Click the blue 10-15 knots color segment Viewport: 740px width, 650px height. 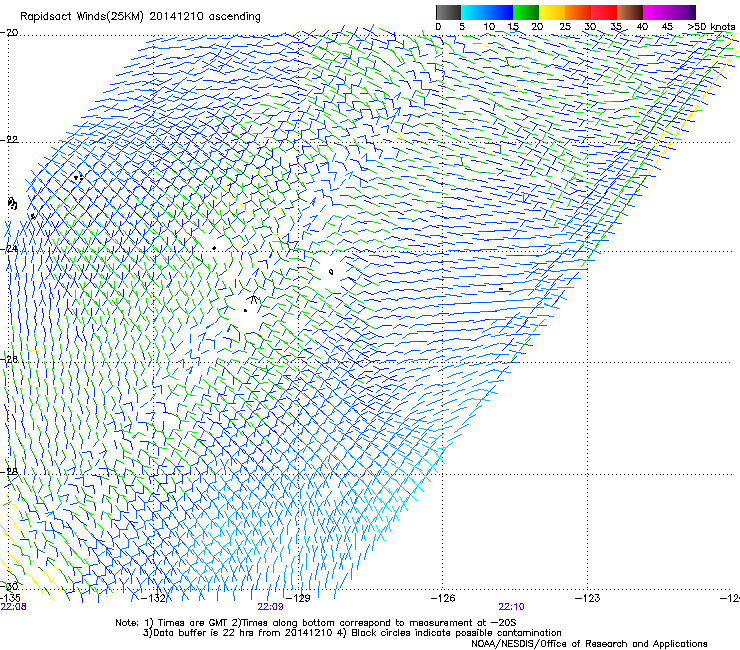click(500, 12)
